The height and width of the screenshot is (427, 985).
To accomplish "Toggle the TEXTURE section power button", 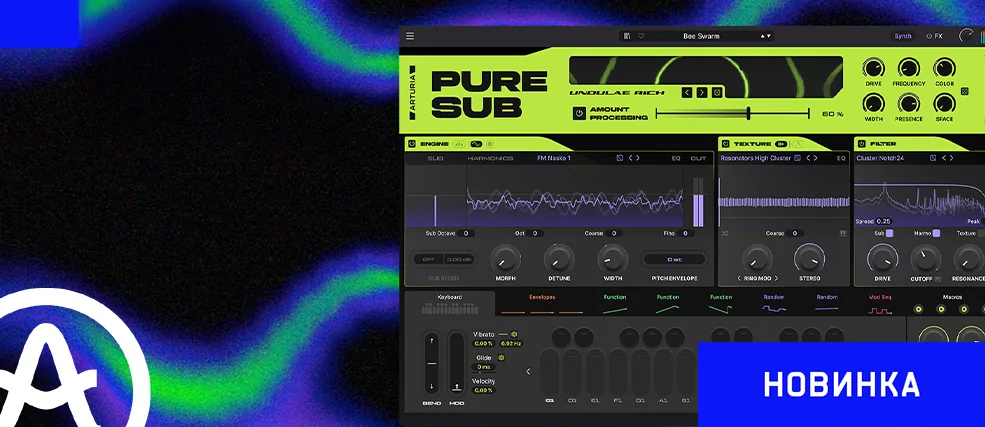I will (726, 144).
